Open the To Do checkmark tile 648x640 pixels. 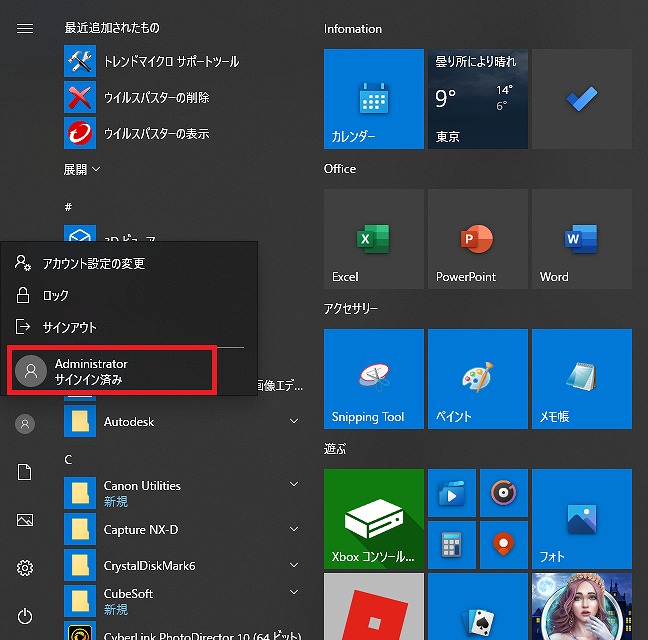(582, 99)
